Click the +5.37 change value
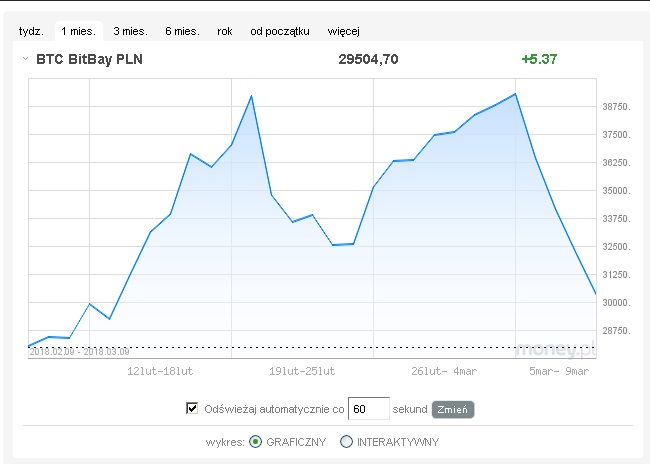650x464 pixels. [539, 59]
